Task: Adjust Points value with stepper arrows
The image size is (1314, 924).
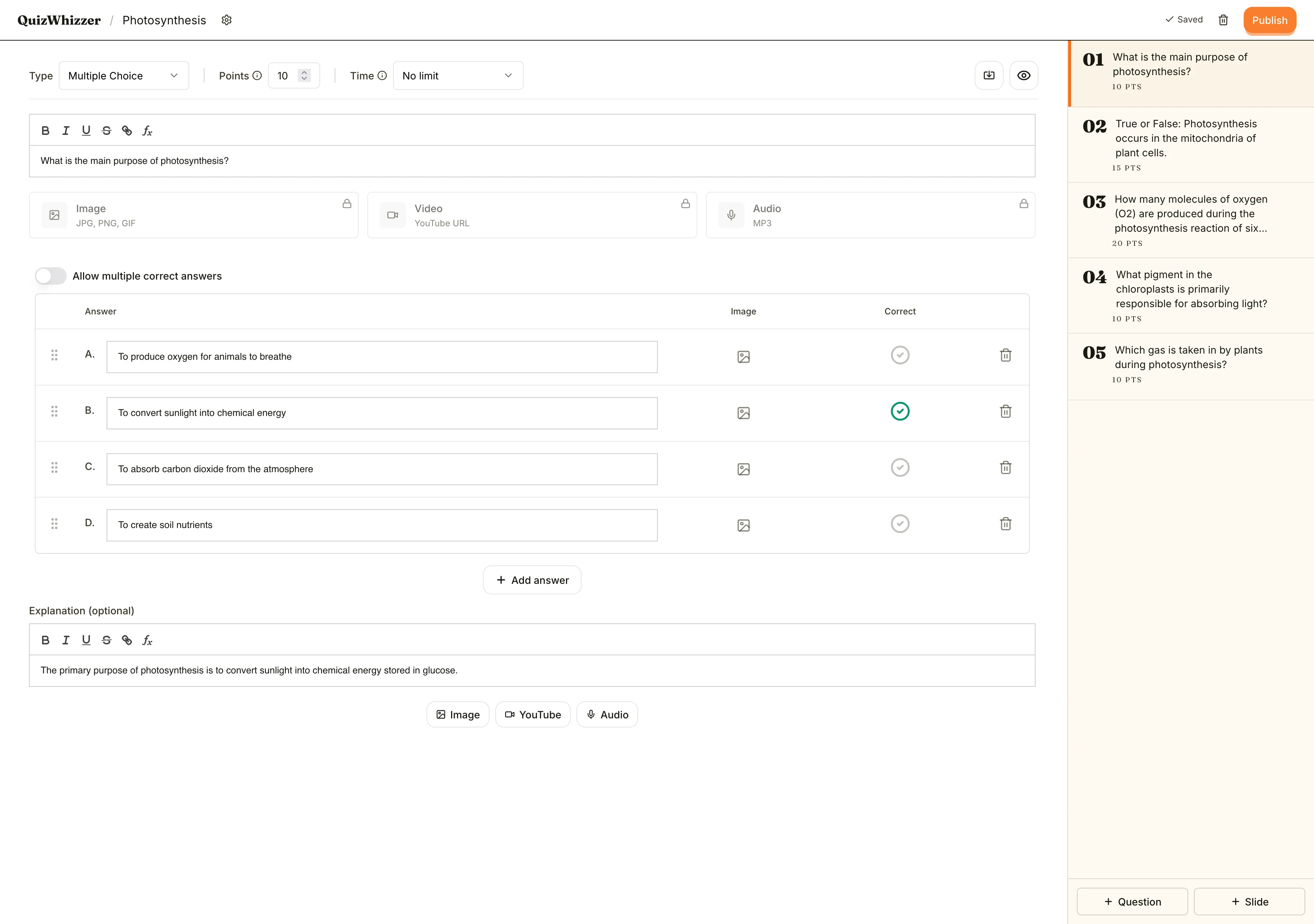Action: [304, 75]
